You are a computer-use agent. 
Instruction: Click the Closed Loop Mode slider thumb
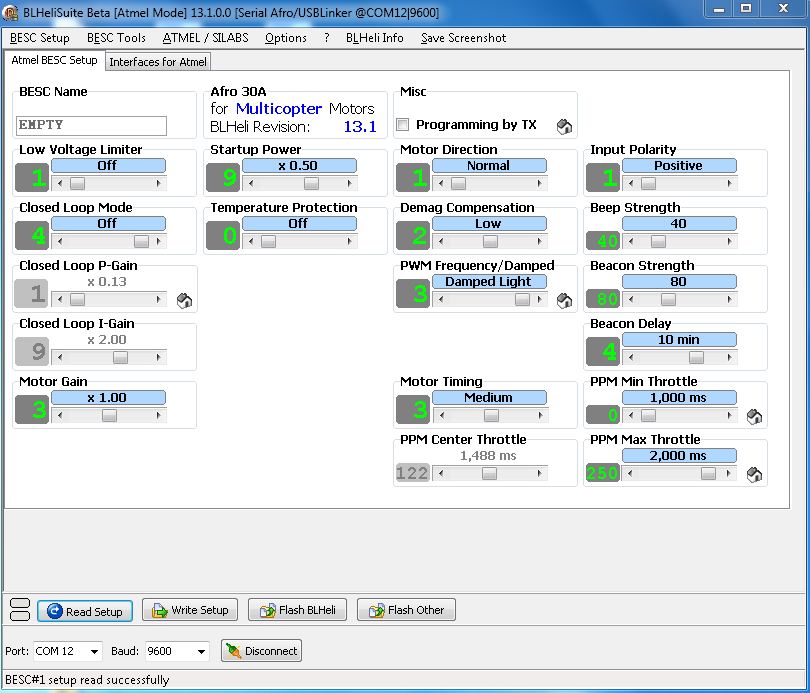142,241
